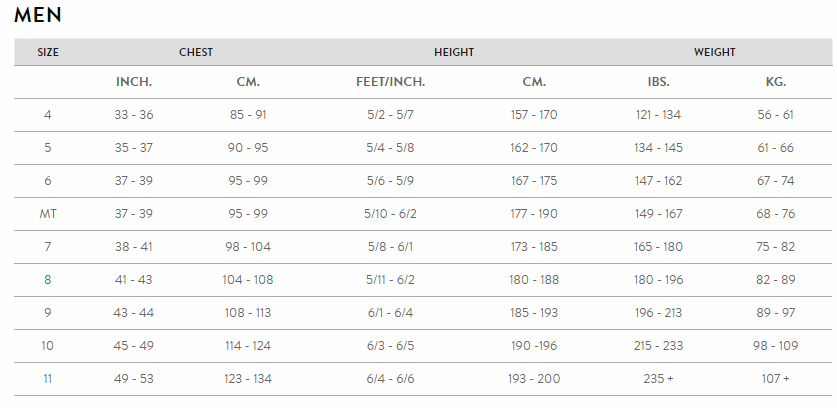Screen dimensions: 837x408
Task: Click chest value 33 - 36 inches
Action: pos(134,115)
